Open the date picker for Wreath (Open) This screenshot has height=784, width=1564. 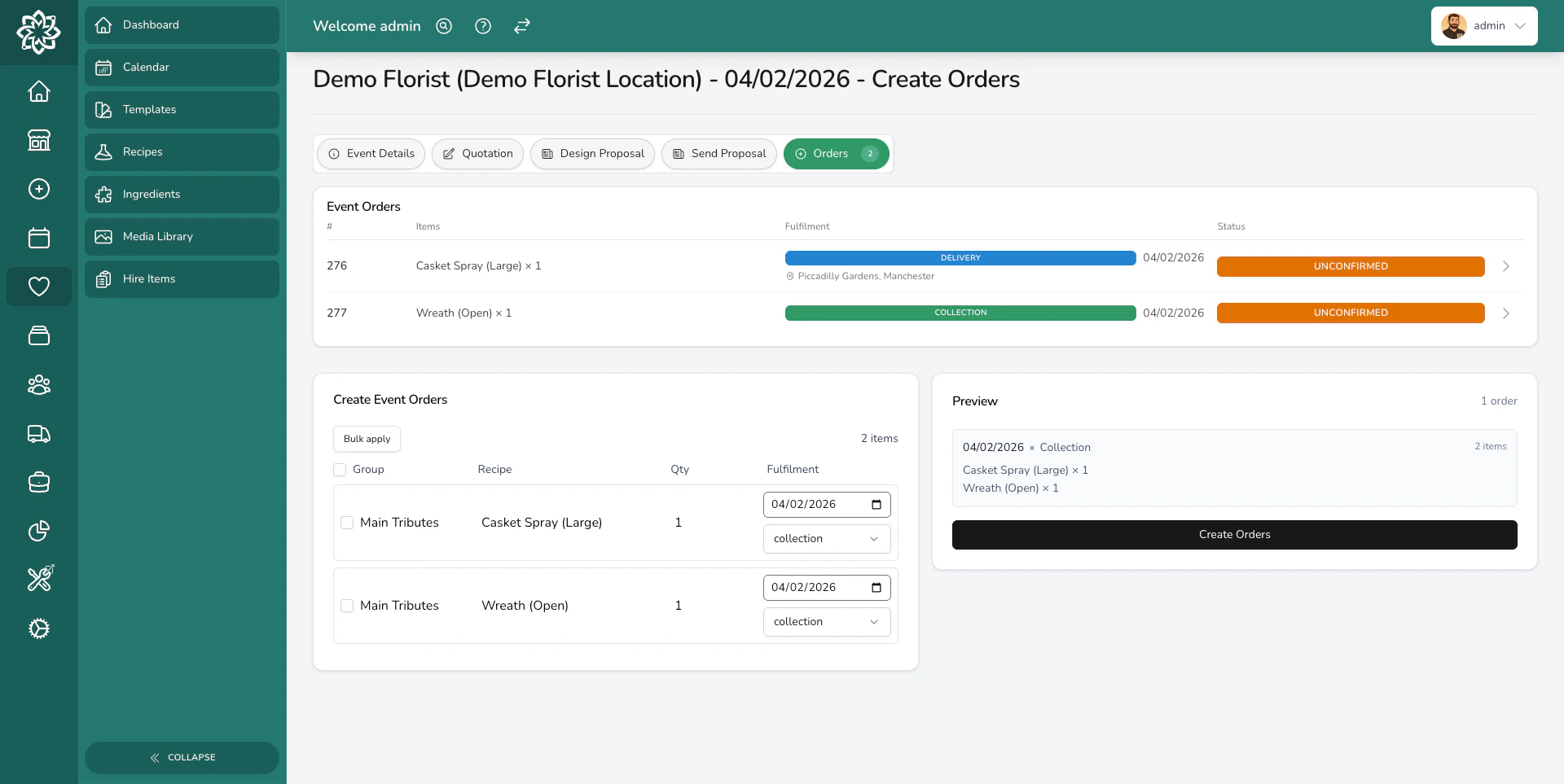(x=876, y=587)
